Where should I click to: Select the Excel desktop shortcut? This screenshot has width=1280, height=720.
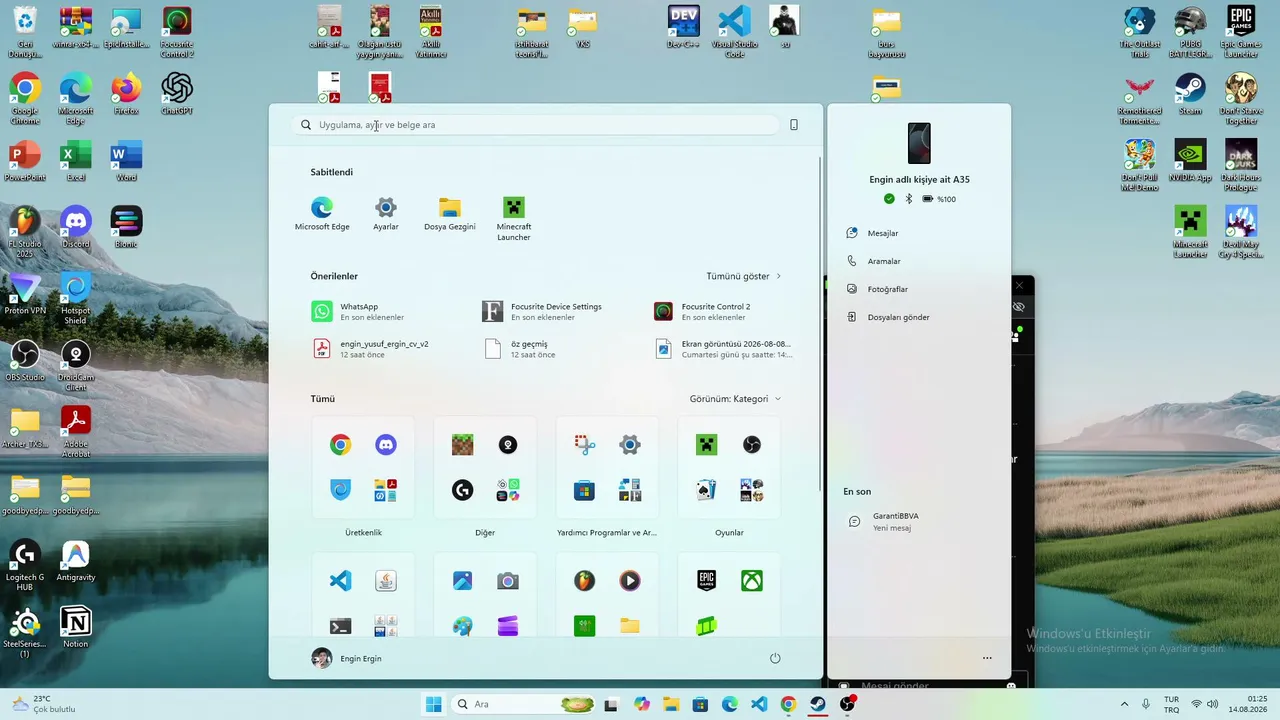(x=76, y=161)
